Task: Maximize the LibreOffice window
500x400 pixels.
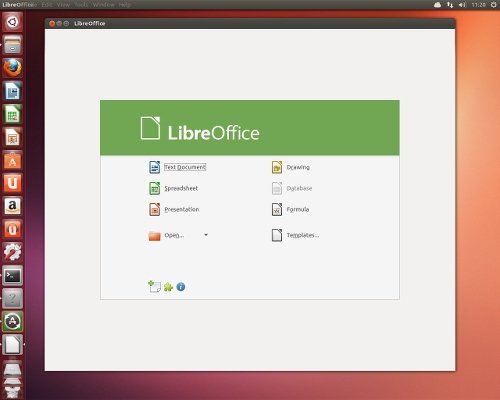Action: point(66,23)
